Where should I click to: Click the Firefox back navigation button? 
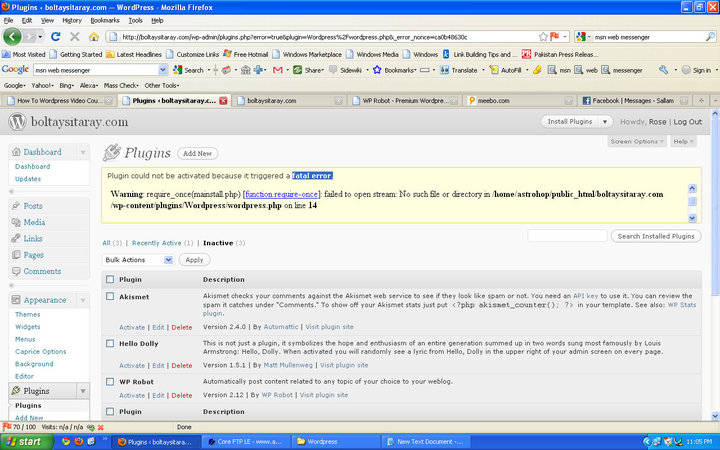(13, 37)
